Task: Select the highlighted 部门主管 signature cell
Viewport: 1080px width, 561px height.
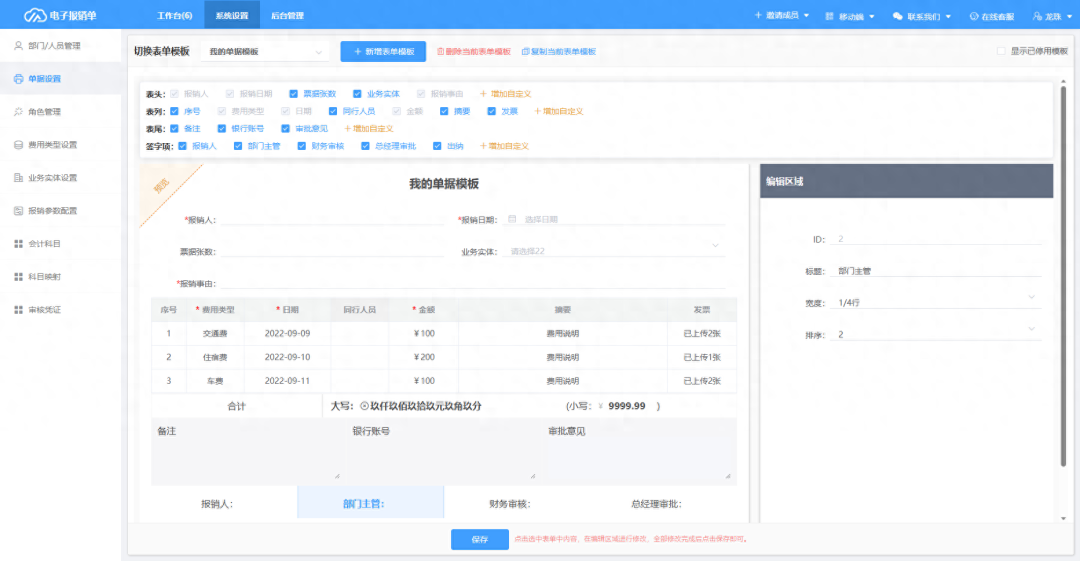Action: coord(371,502)
